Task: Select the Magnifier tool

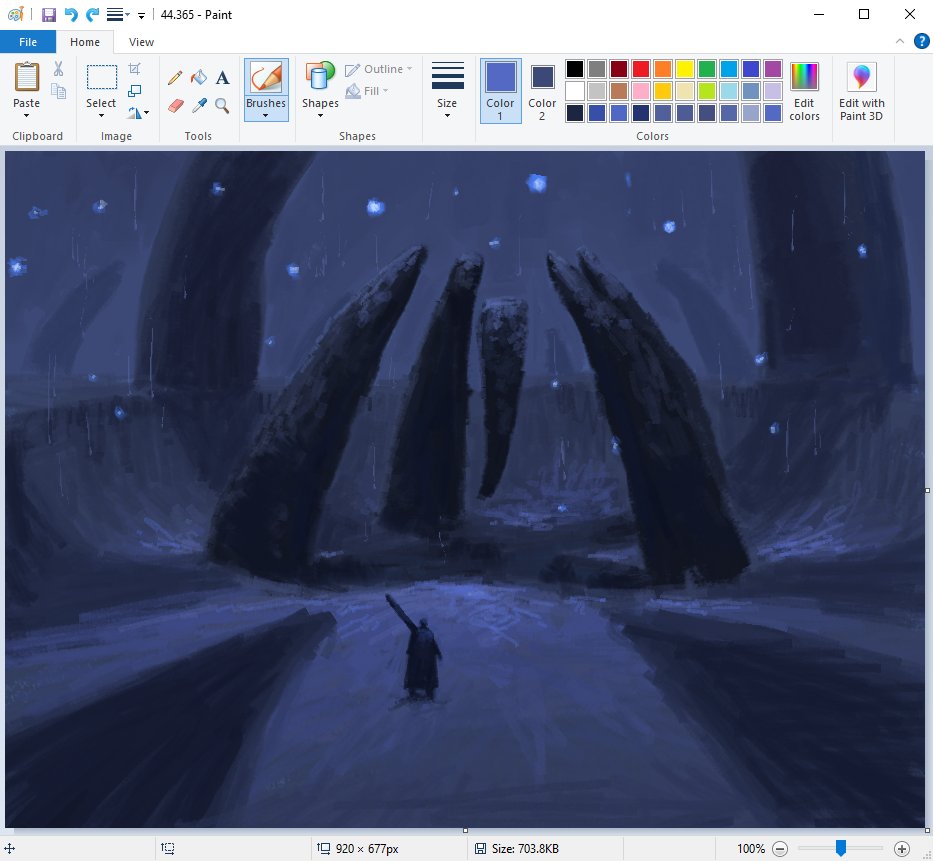Action: 222,105
